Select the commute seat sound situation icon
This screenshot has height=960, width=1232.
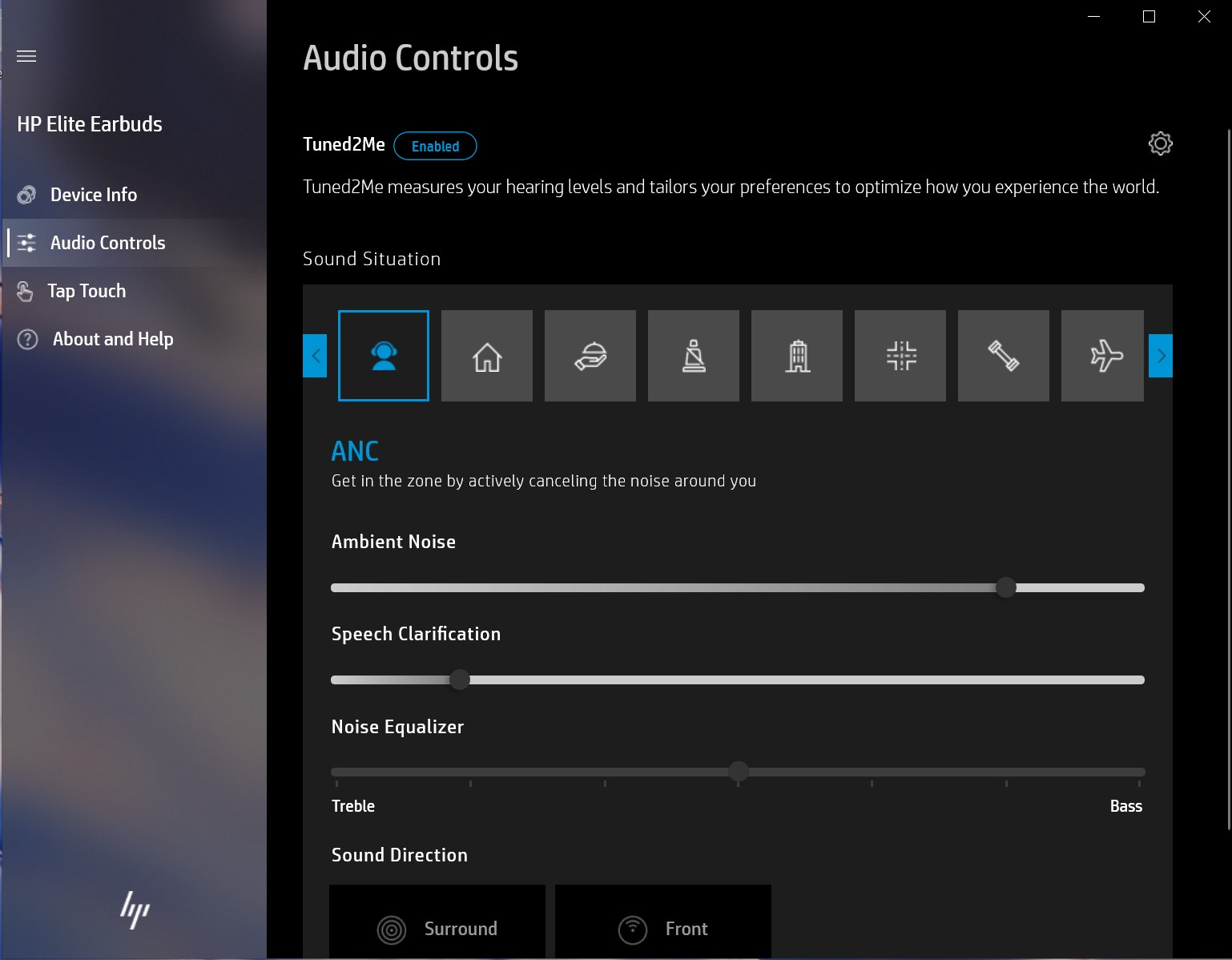click(694, 356)
